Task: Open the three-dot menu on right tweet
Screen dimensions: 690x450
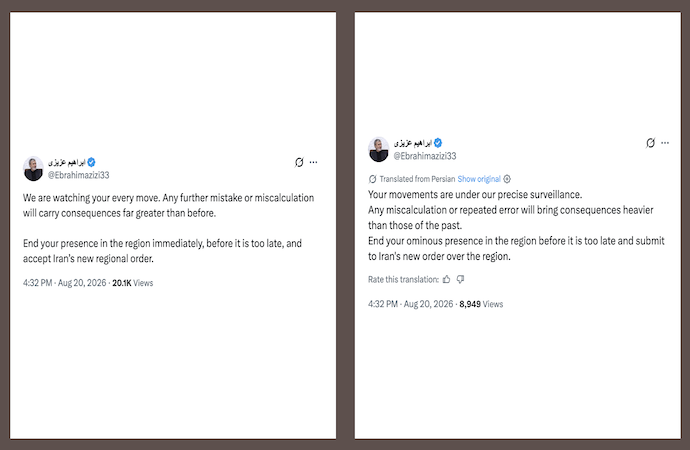Action: click(665, 143)
